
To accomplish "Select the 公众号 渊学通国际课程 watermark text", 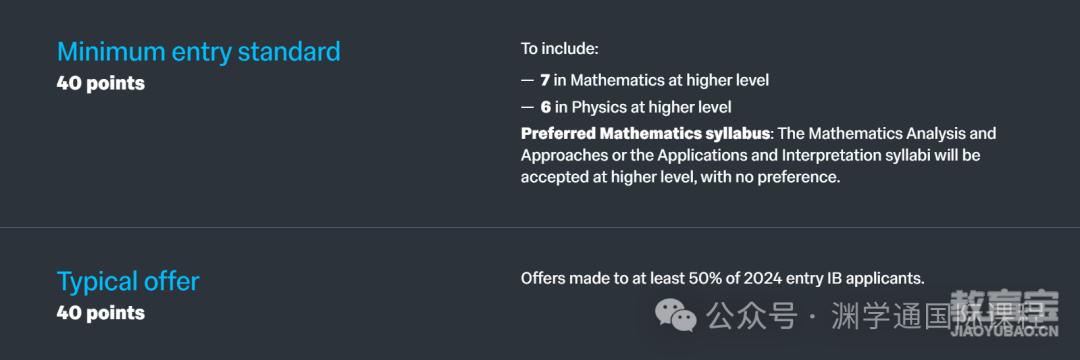I will (875, 316).
